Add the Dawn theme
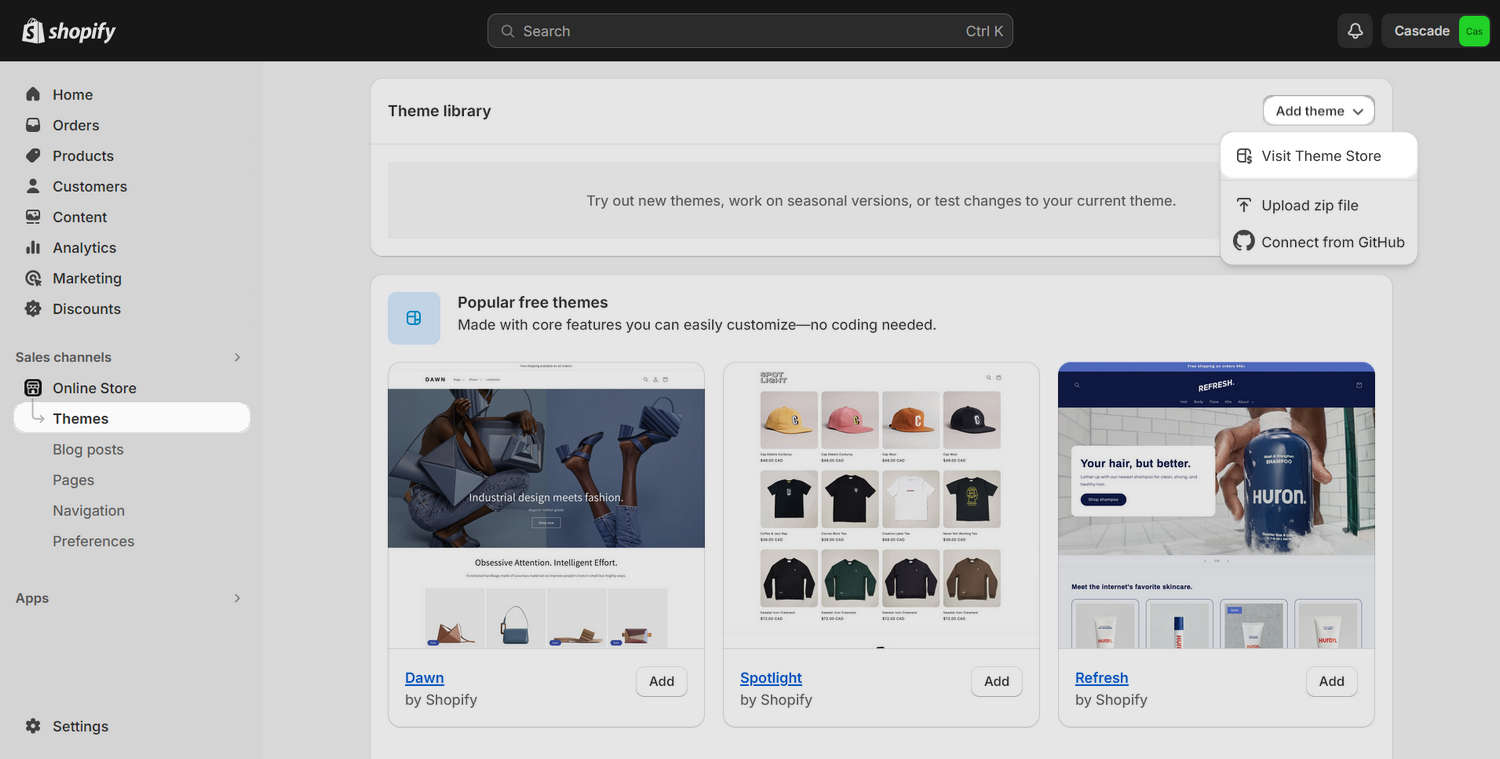The image size is (1500, 759). coord(662,681)
